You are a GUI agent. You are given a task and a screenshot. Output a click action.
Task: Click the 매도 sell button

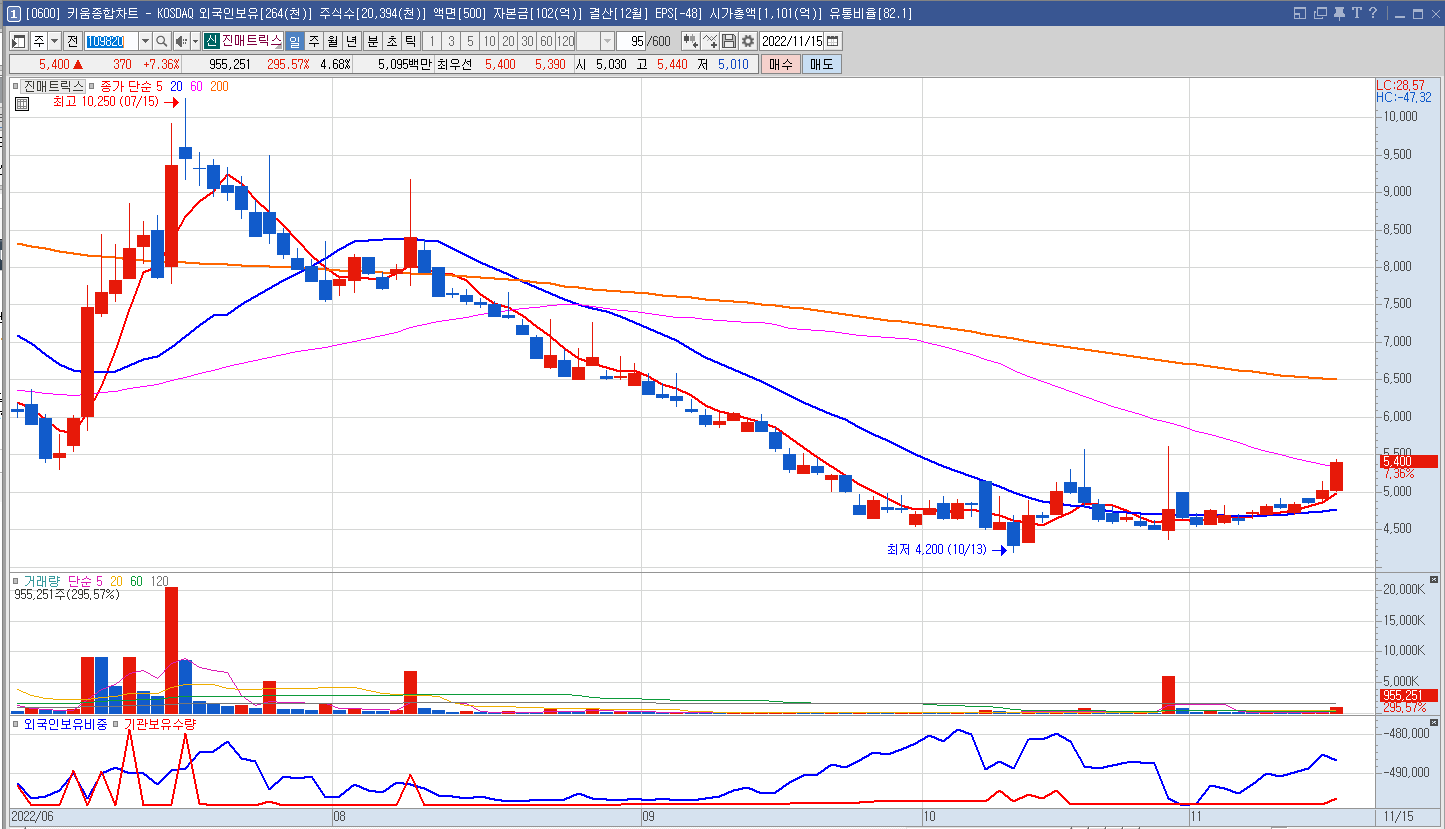pyautogui.click(x=821, y=64)
